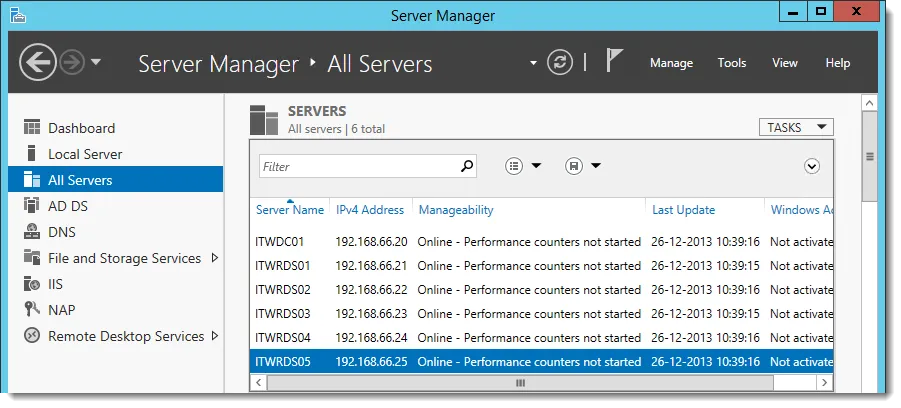Click the Refresh icon in header
901x408 pixels.
pyautogui.click(x=560, y=62)
